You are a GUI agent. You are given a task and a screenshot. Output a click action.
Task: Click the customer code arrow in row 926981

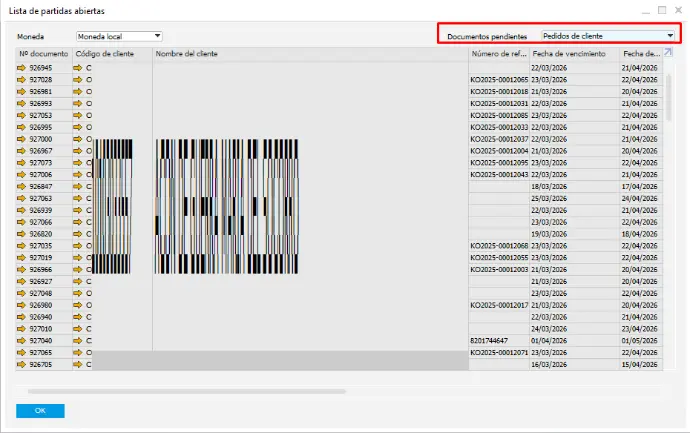78,91
